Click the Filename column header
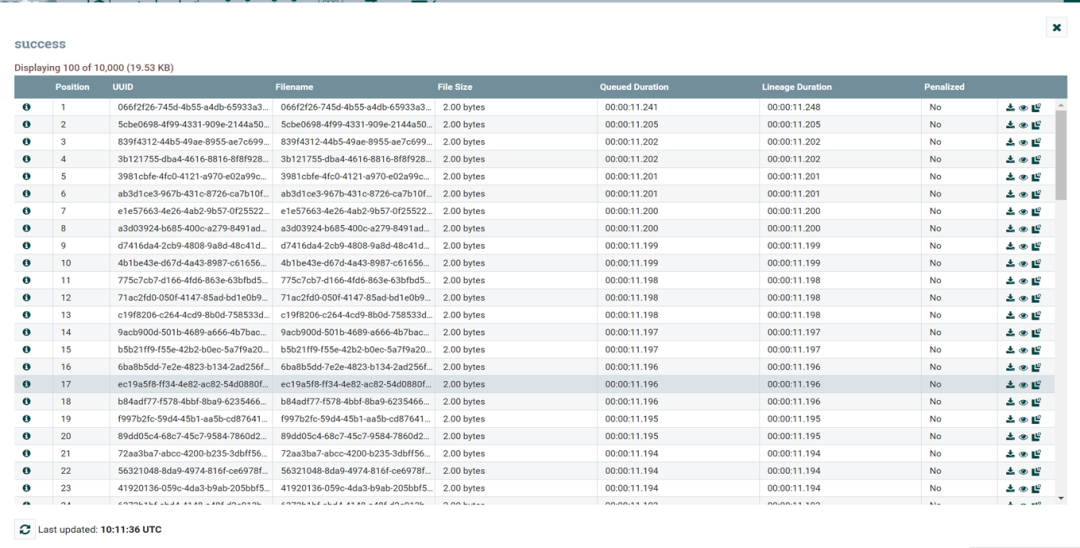This screenshot has width=1080, height=548. click(x=294, y=87)
